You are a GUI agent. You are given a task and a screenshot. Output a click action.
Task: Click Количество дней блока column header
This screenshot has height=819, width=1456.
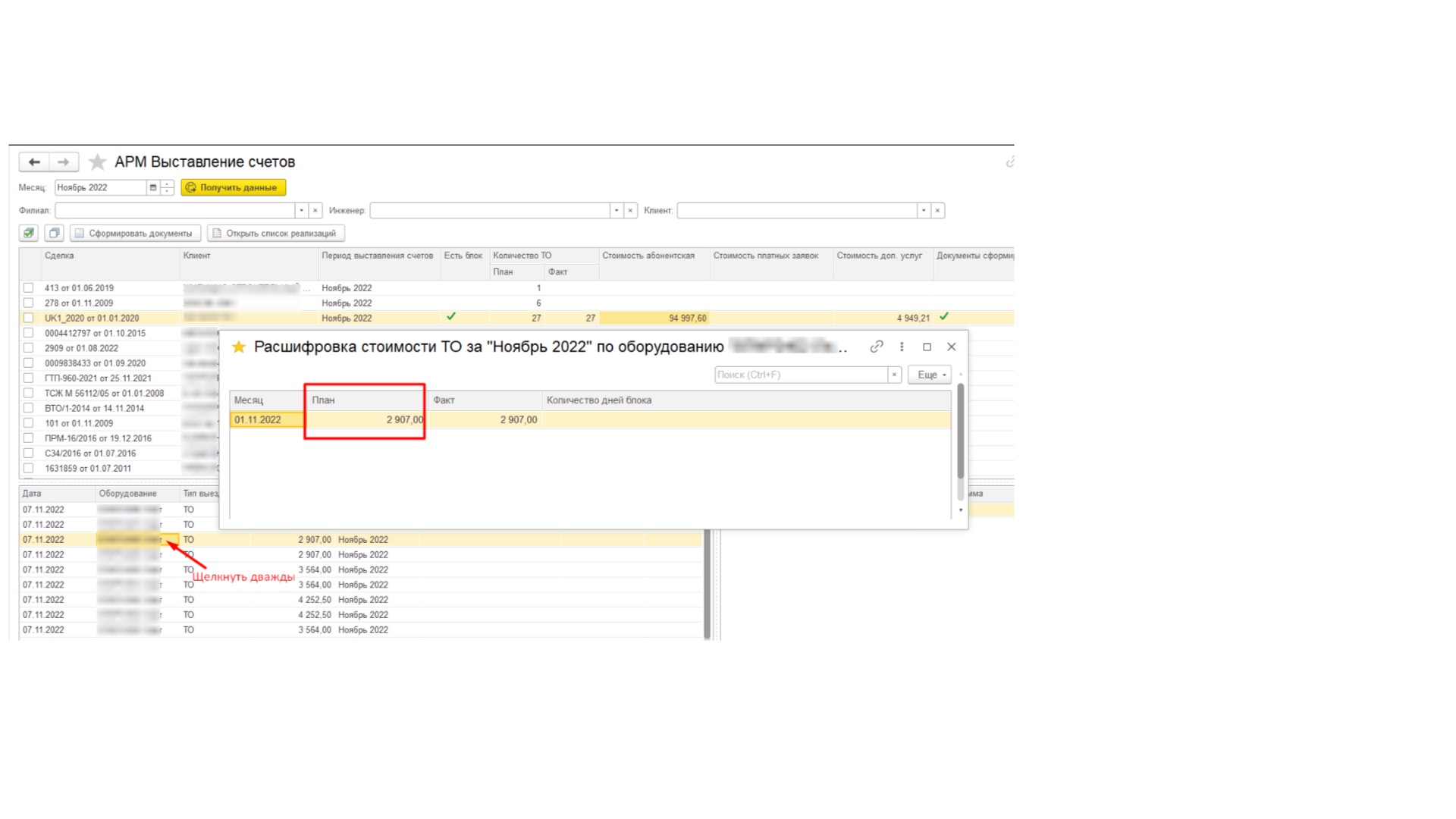pos(746,400)
